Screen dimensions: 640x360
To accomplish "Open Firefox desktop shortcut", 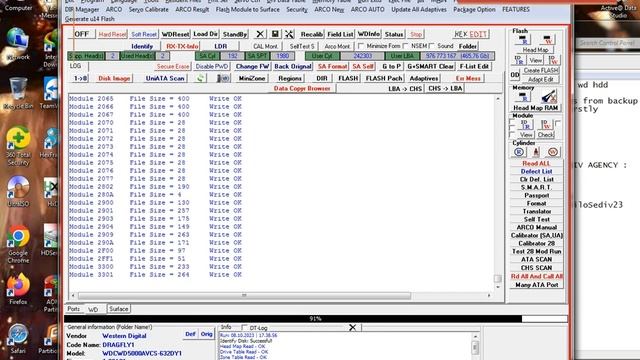I will tap(18, 289).
